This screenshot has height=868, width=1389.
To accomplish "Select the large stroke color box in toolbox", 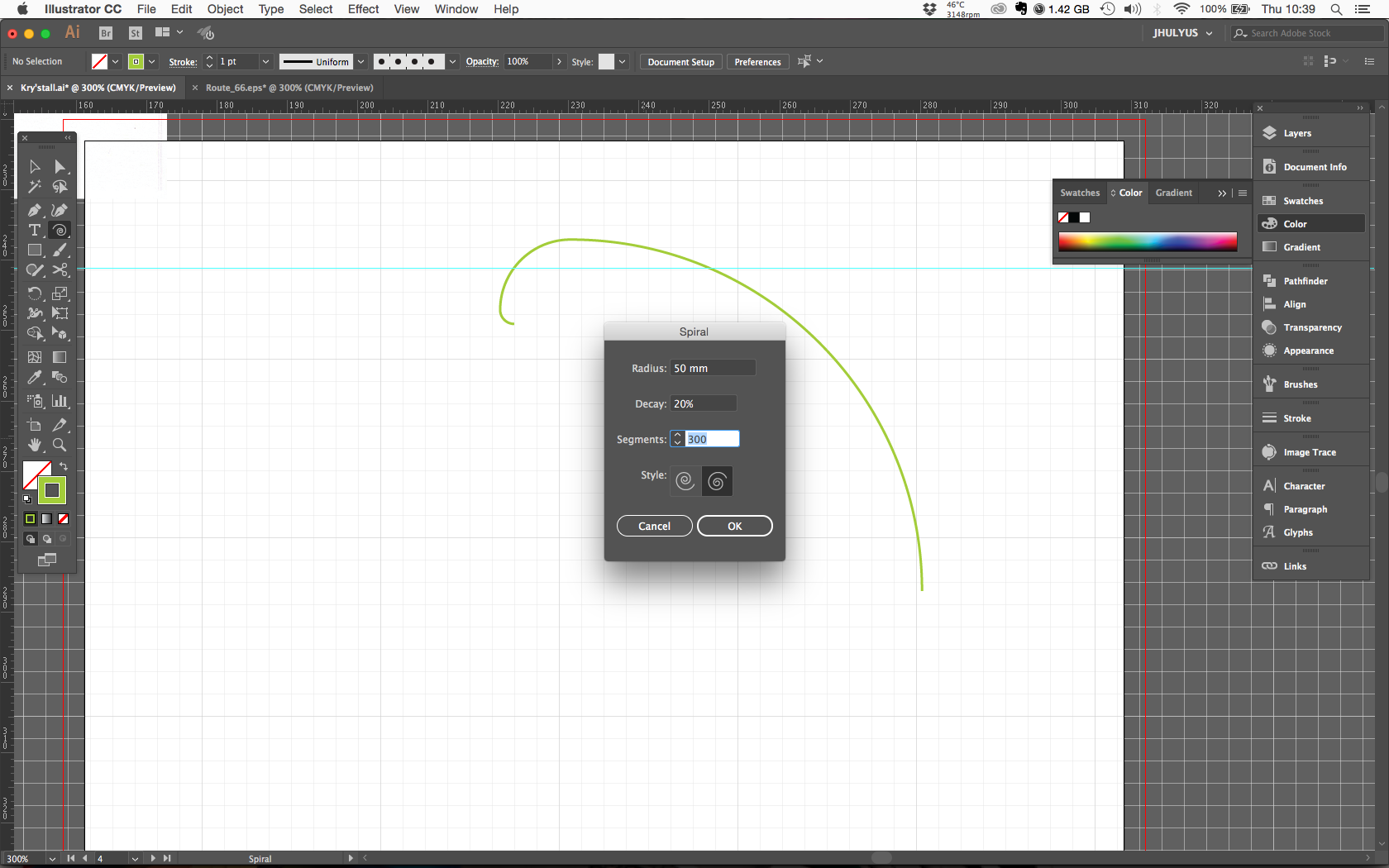I will [52, 490].
